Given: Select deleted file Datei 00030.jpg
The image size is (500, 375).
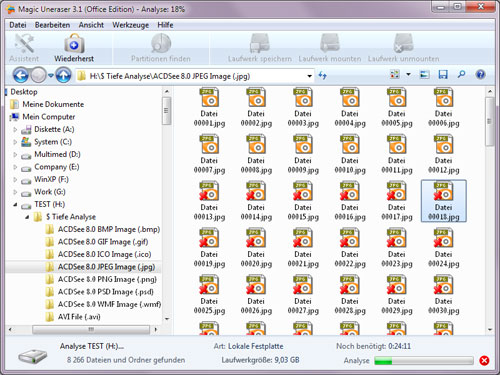Looking at the screenshot, I should tap(444, 295).
